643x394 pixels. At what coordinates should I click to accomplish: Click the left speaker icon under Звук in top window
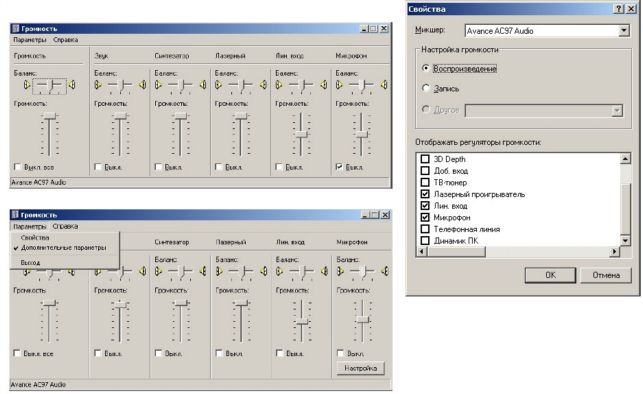(98, 85)
